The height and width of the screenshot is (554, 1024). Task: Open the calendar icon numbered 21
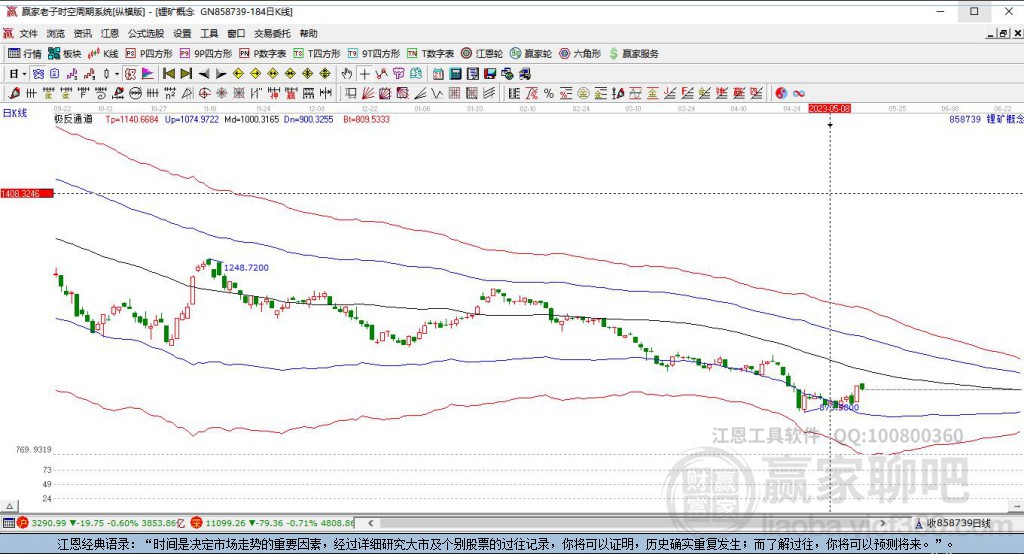pos(438,74)
